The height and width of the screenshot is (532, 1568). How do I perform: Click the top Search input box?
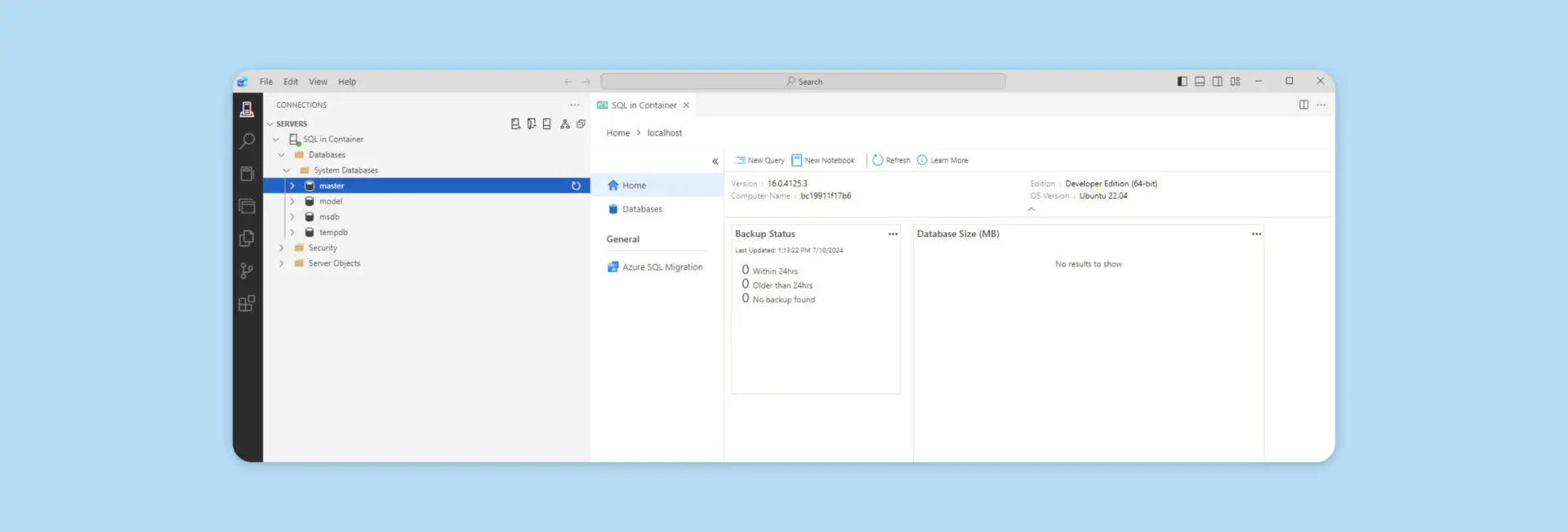click(803, 82)
